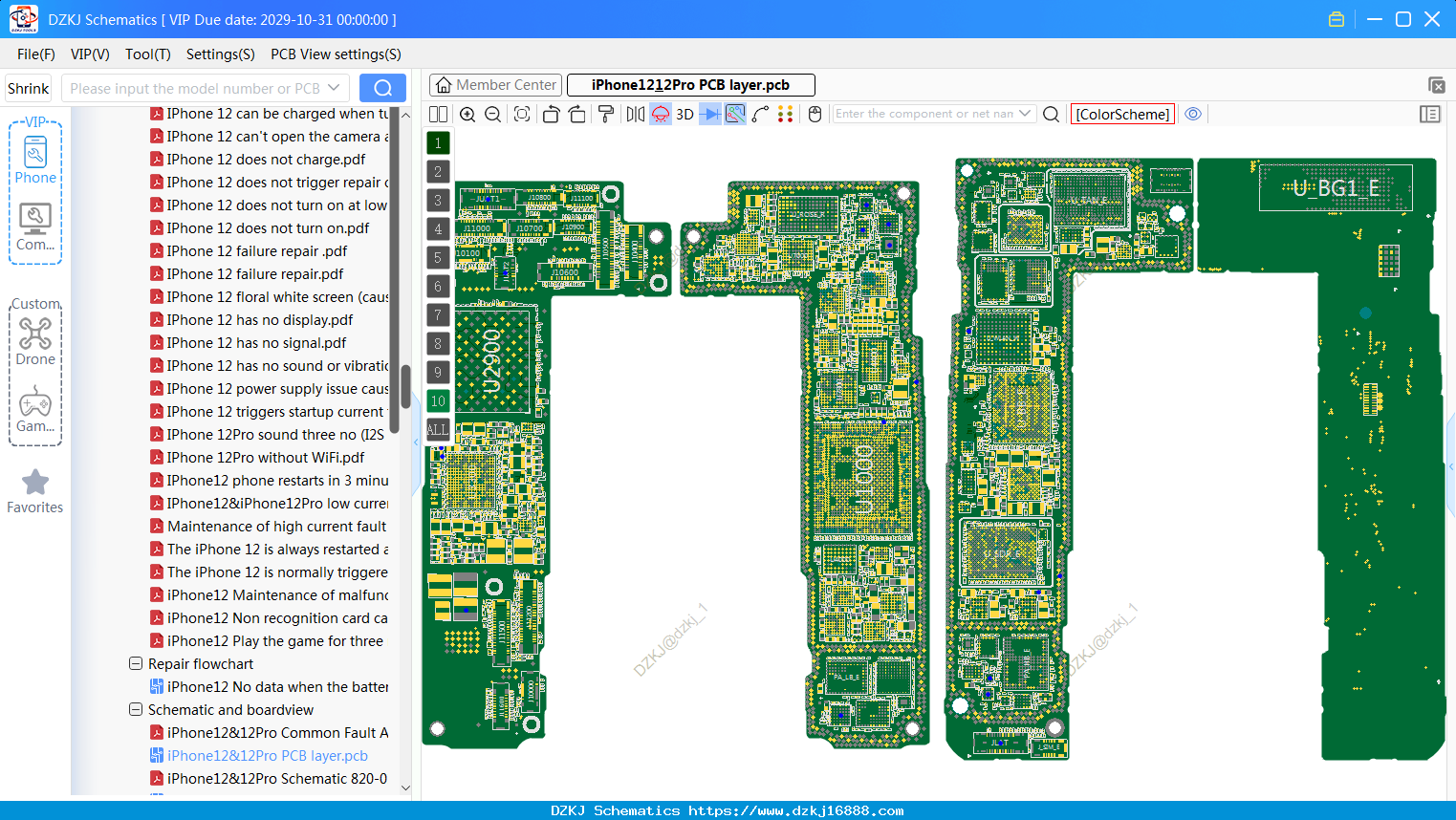Image resolution: width=1456 pixels, height=820 pixels.
Task: Open the Phone category in the sidebar
Action: [35, 160]
